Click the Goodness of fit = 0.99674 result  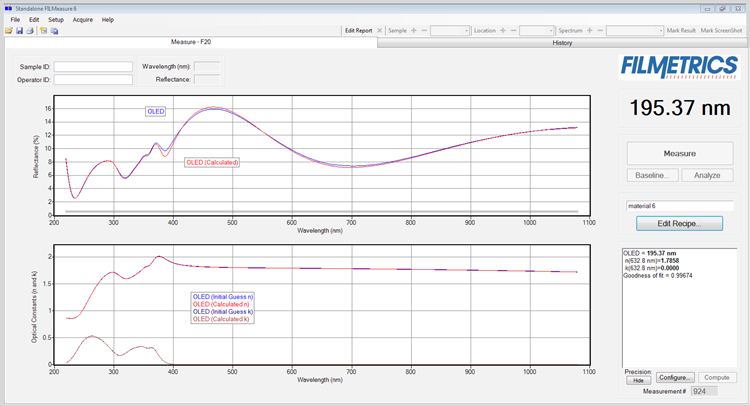coord(658,276)
